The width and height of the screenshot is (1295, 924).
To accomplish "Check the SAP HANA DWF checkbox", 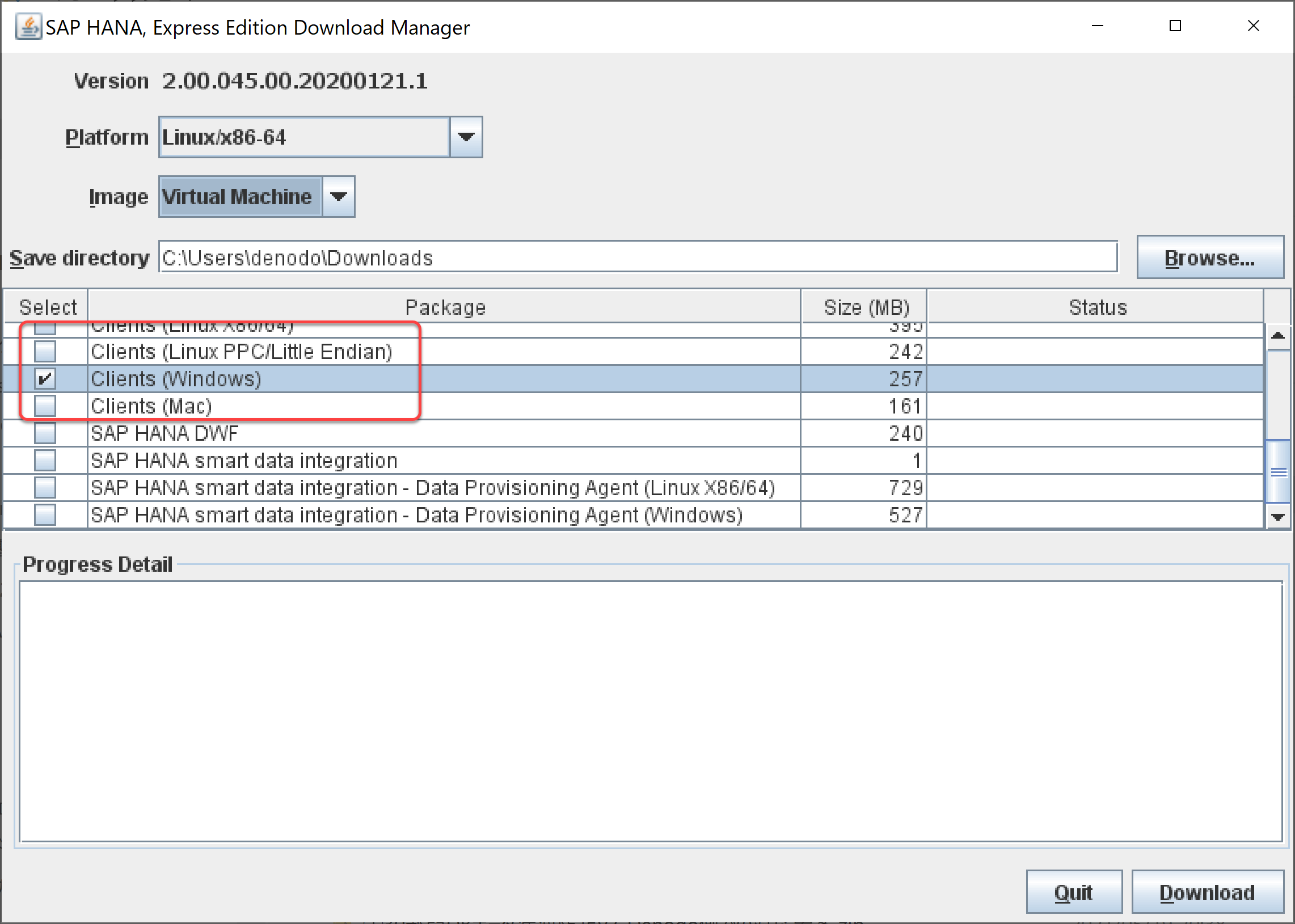I will click(x=45, y=433).
